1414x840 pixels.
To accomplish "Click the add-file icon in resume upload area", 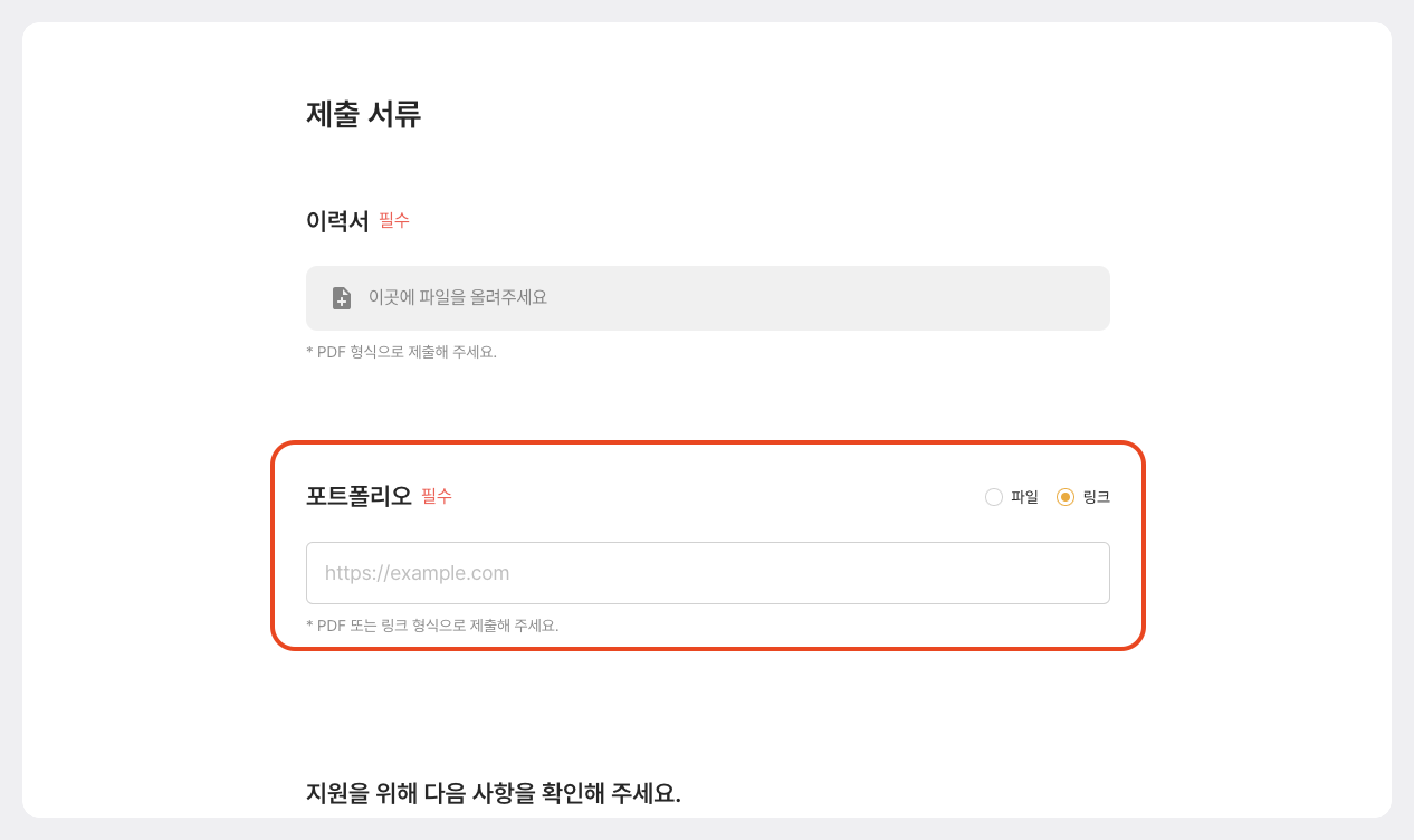I will (x=341, y=298).
